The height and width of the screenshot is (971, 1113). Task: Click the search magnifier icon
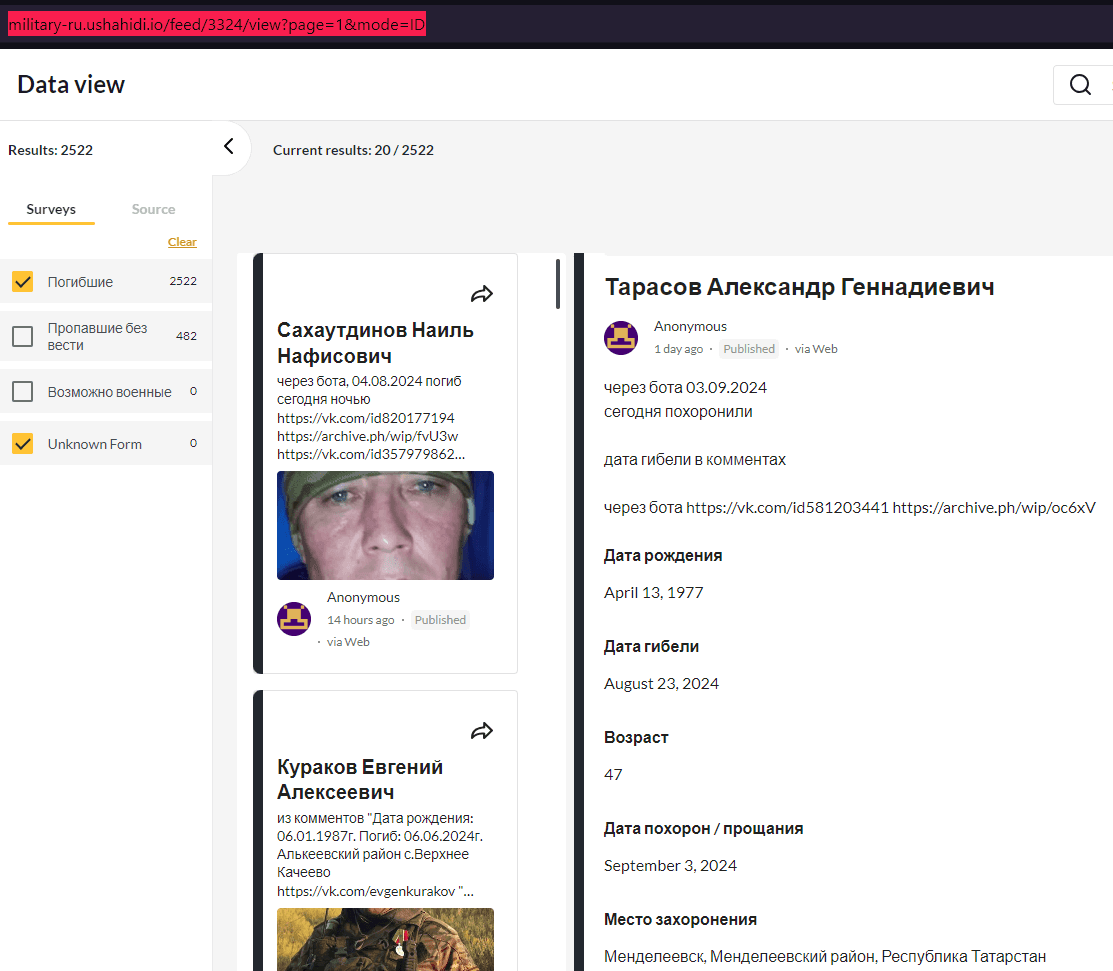point(1080,85)
